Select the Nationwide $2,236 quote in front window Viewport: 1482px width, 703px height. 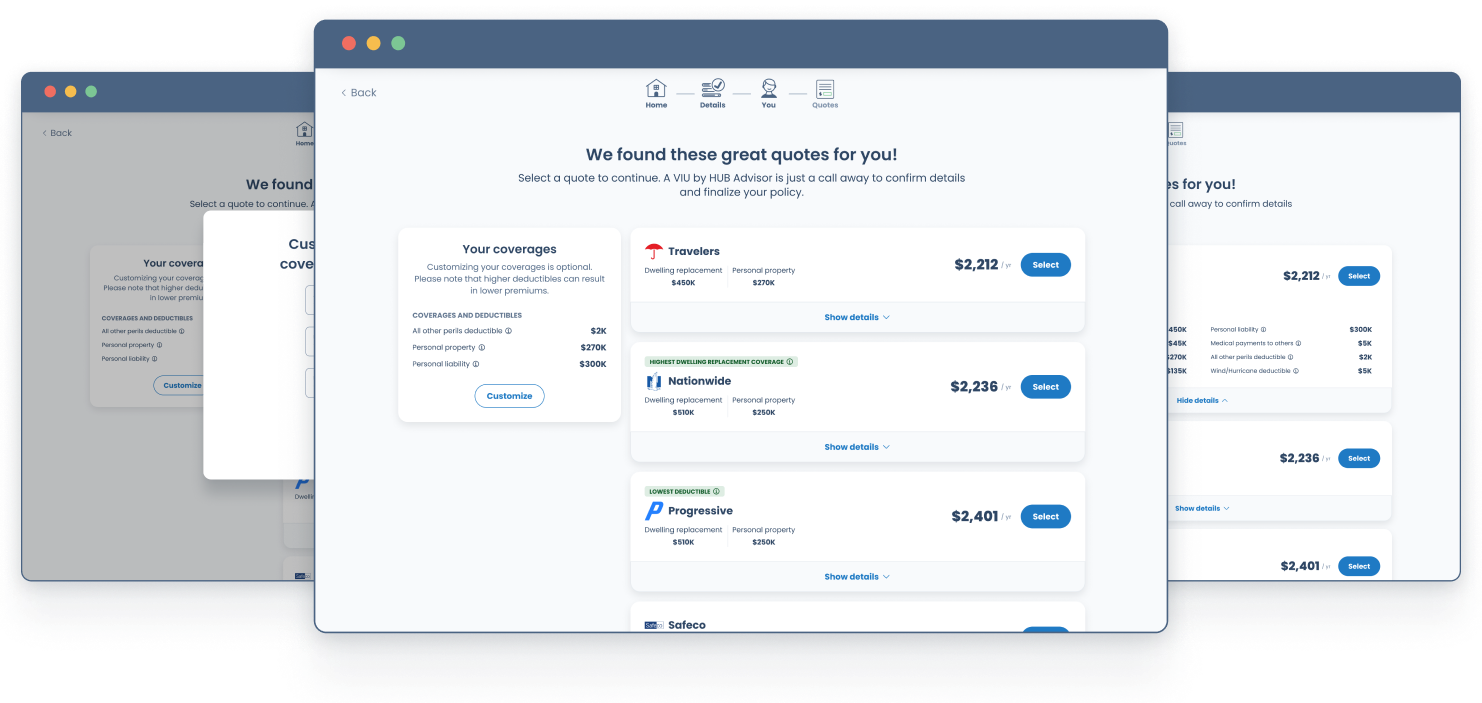pyautogui.click(x=1045, y=387)
